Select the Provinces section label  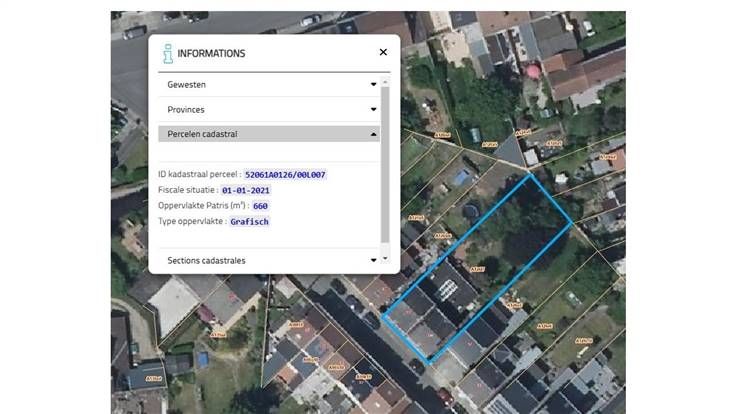click(x=188, y=109)
